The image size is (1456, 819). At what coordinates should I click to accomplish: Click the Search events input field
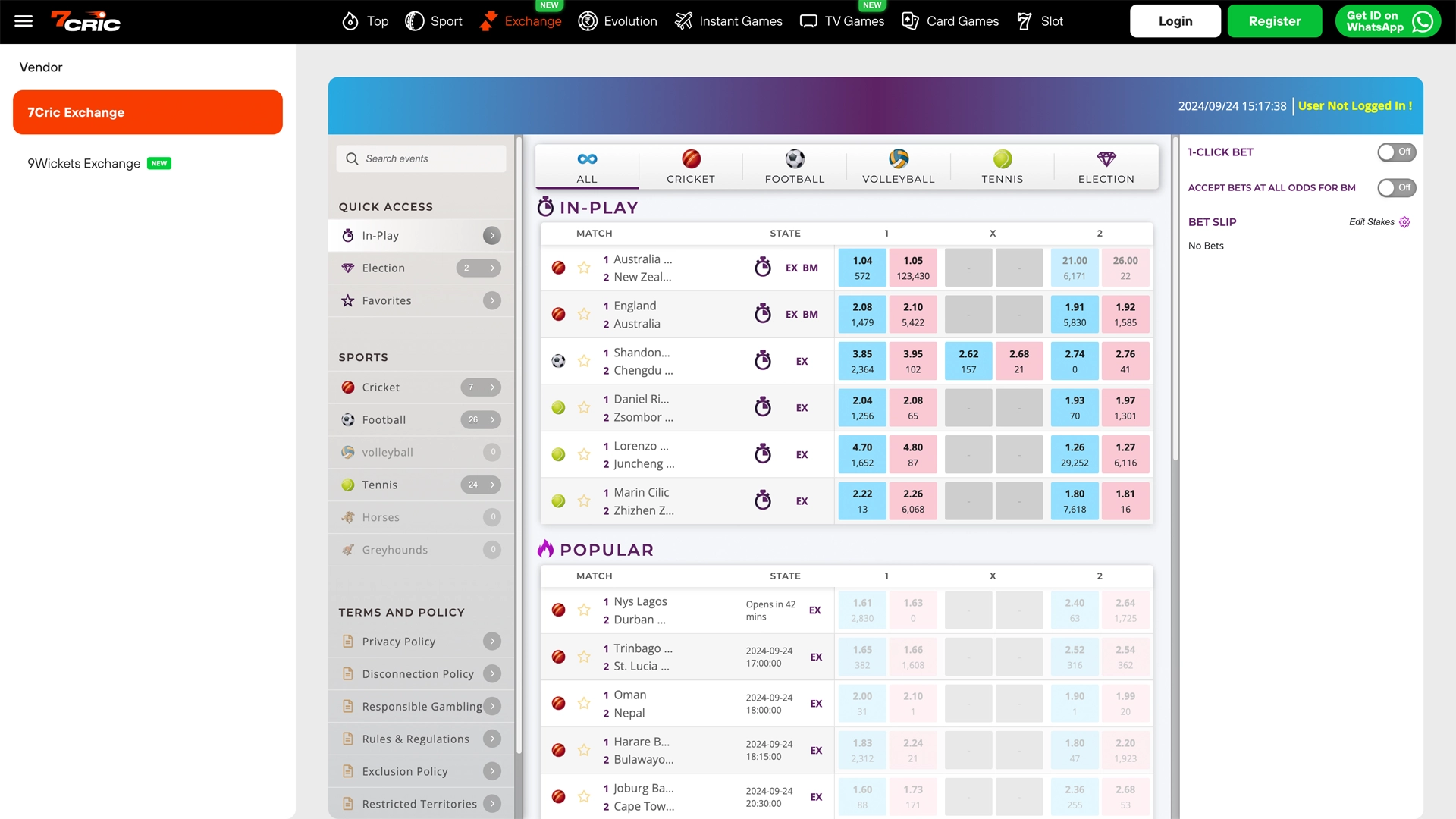(422, 158)
